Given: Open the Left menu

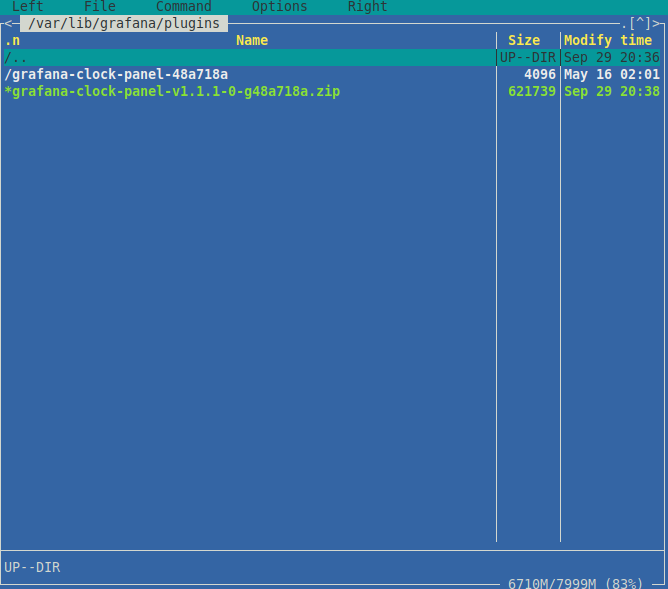Looking at the screenshot, I should tap(28, 6).
